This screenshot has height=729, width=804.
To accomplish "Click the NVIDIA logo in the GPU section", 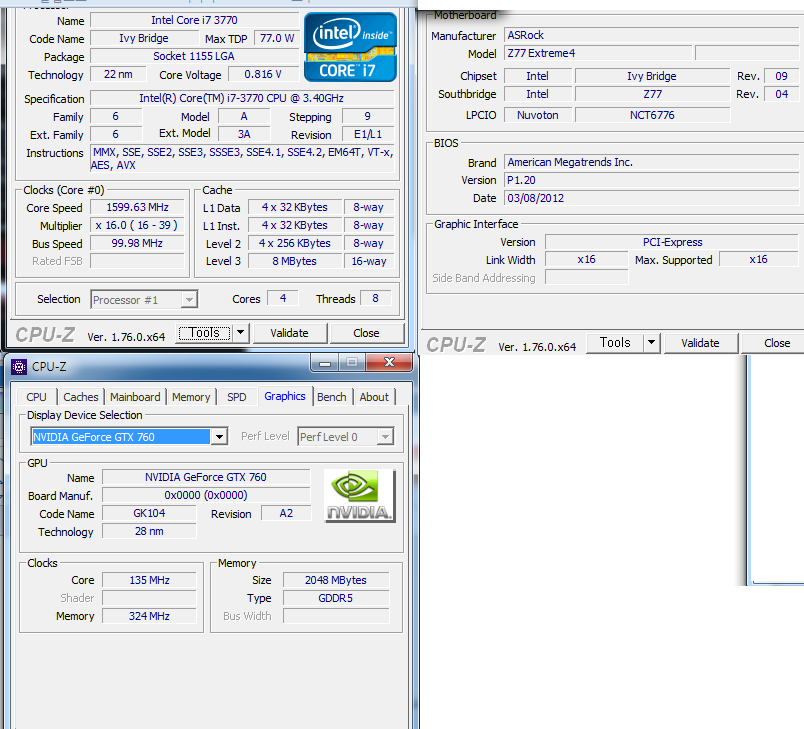I will (359, 496).
